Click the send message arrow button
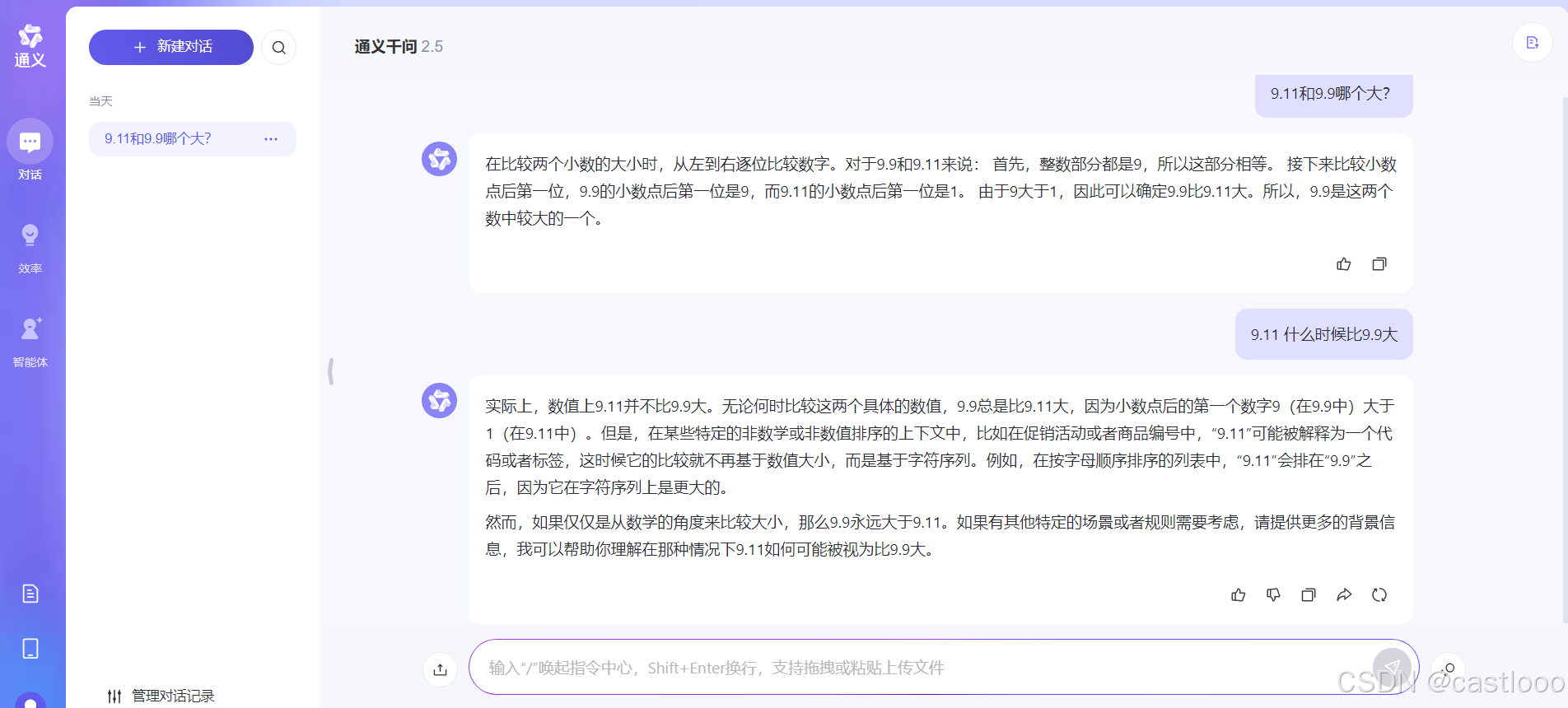This screenshot has height=708, width=1568. 1392,667
